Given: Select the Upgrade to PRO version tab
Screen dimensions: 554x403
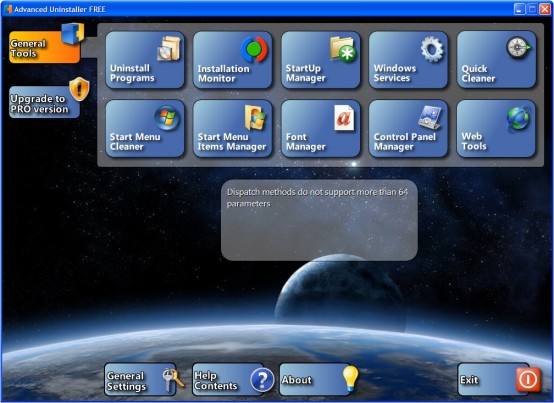Looking at the screenshot, I should (x=45, y=102).
